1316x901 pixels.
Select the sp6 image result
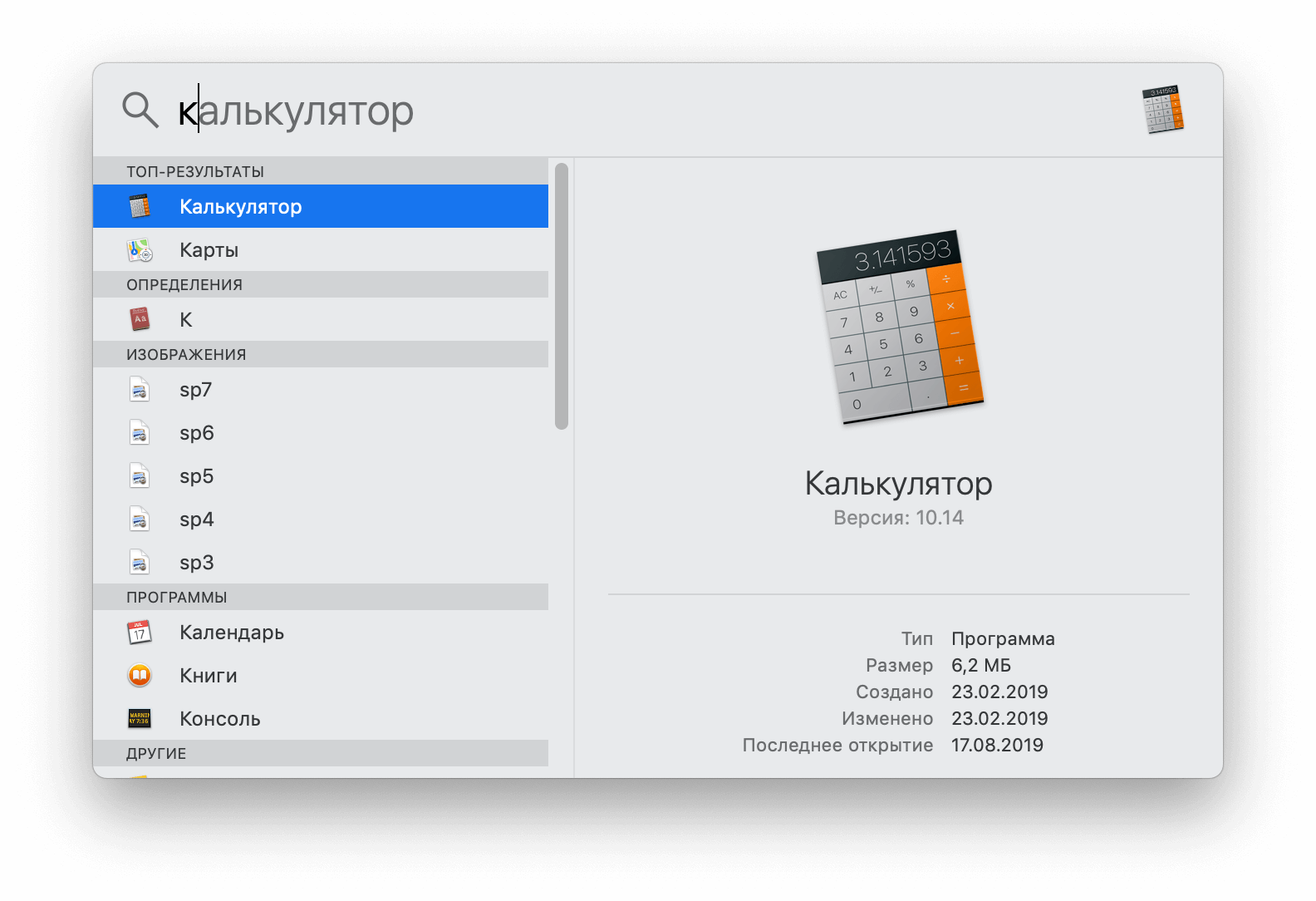click(x=321, y=432)
